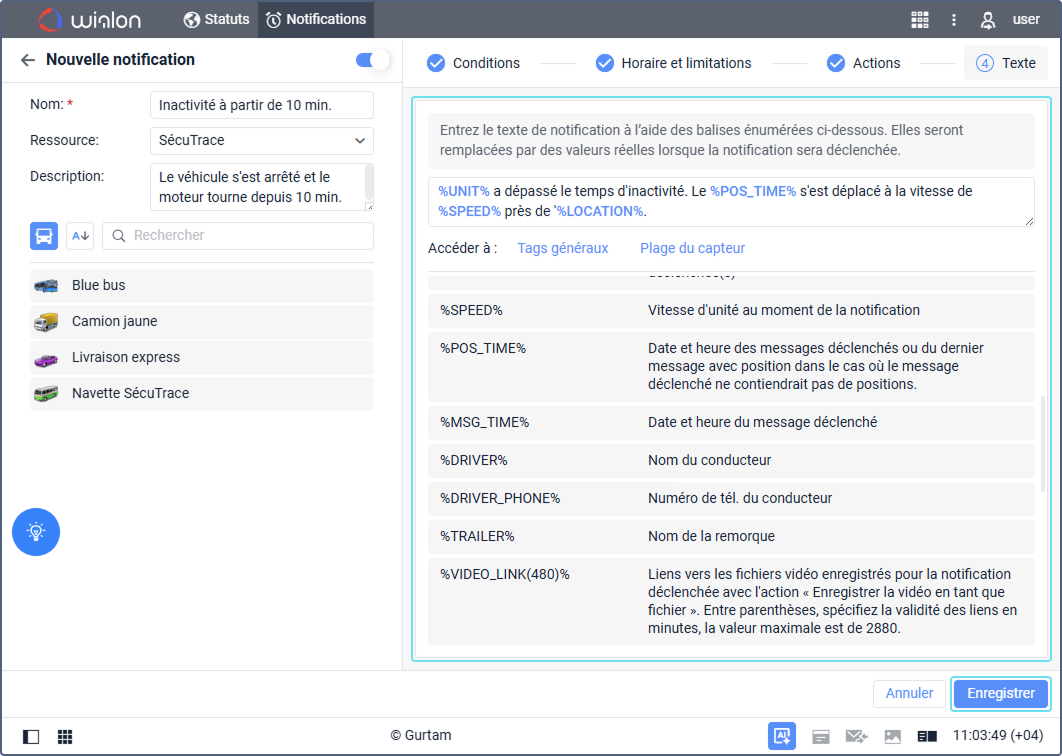Click the bottom-left grid menu icon
The height and width of the screenshot is (756, 1062).
[x=65, y=737]
